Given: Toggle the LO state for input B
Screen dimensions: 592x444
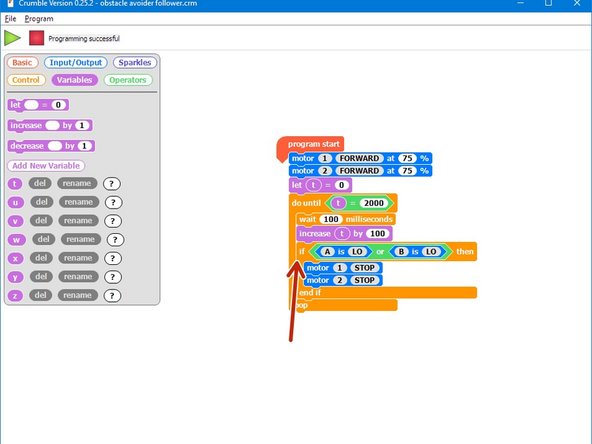Looking at the screenshot, I should [431, 251].
